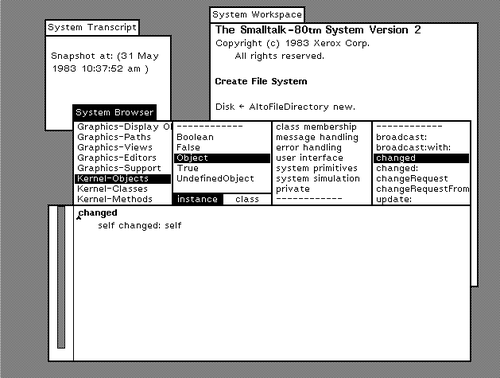Click the Smalltalk-80 System Version 2 title line

point(318,30)
